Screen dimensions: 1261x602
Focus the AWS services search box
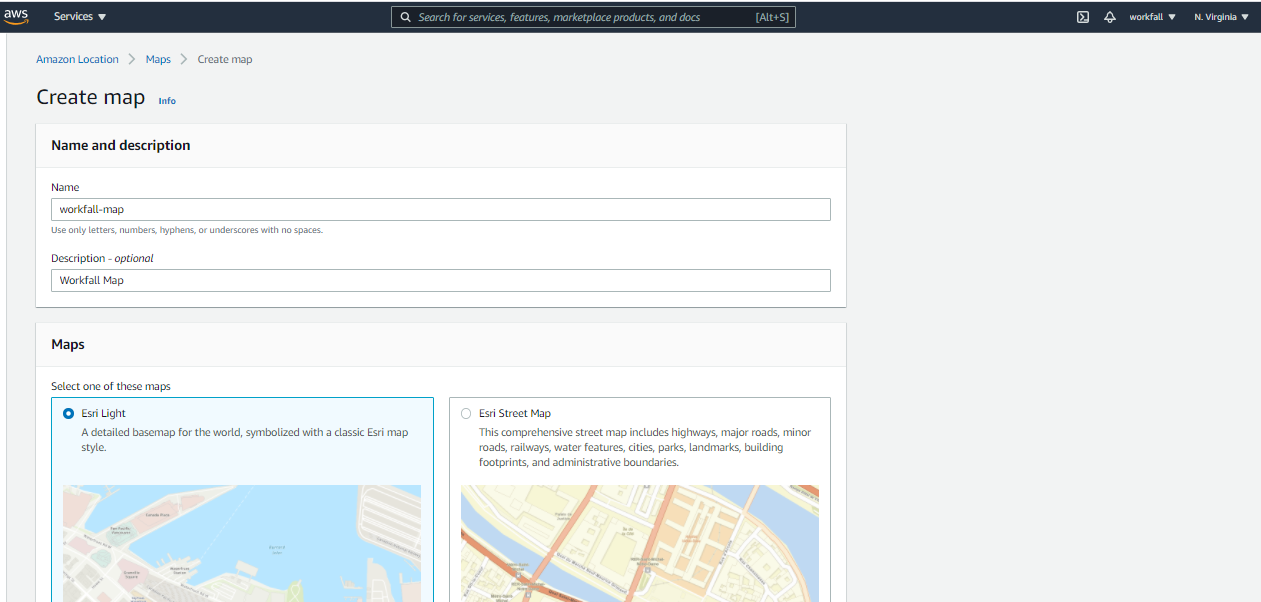click(593, 17)
